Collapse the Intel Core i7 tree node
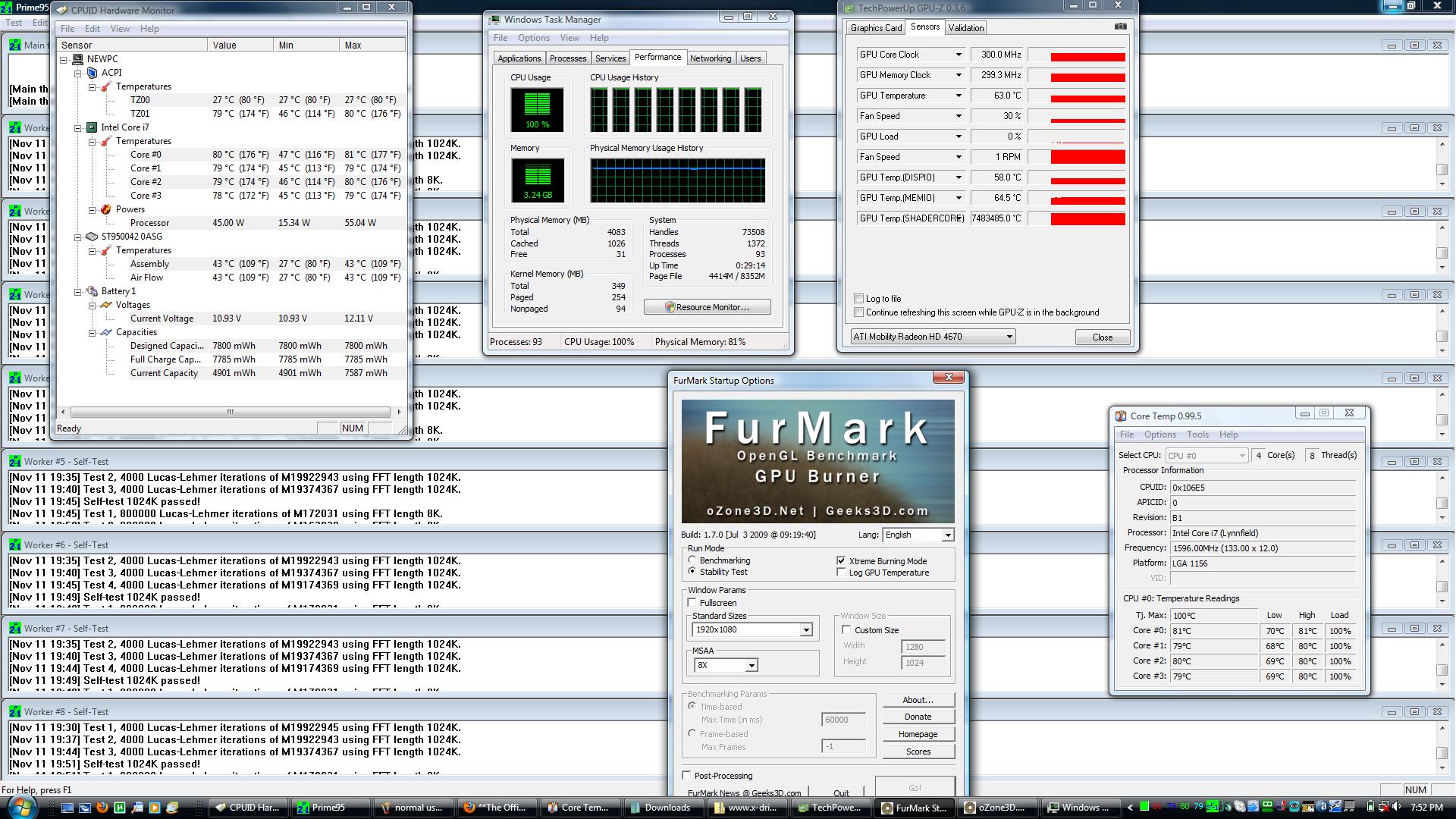1456x819 pixels. click(x=77, y=127)
